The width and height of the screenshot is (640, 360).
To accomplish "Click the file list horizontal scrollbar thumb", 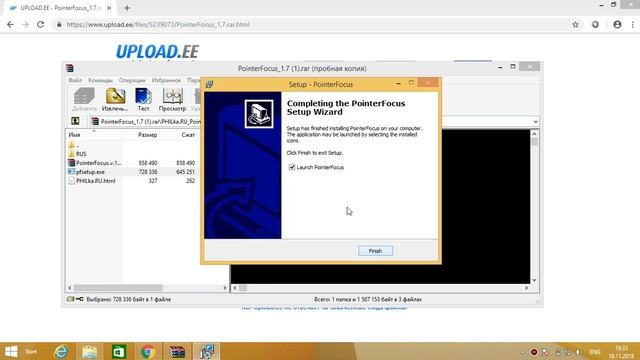I will [118, 288].
